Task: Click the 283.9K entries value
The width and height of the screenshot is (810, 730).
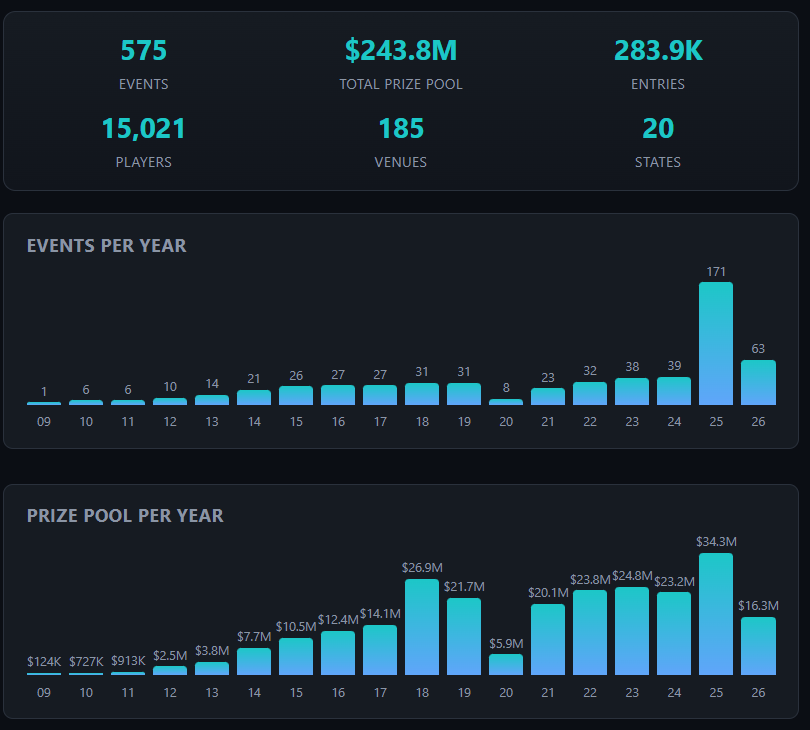Action: tap(658, 51)
